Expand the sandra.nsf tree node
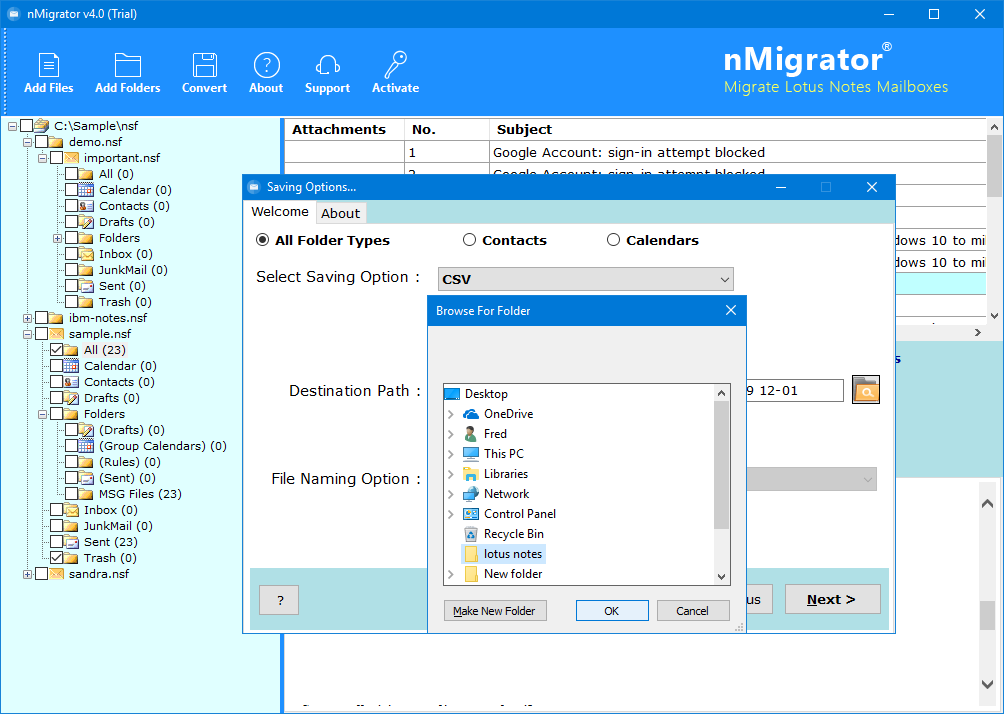This screenshot has height=714, width=1004. point(28,574)
